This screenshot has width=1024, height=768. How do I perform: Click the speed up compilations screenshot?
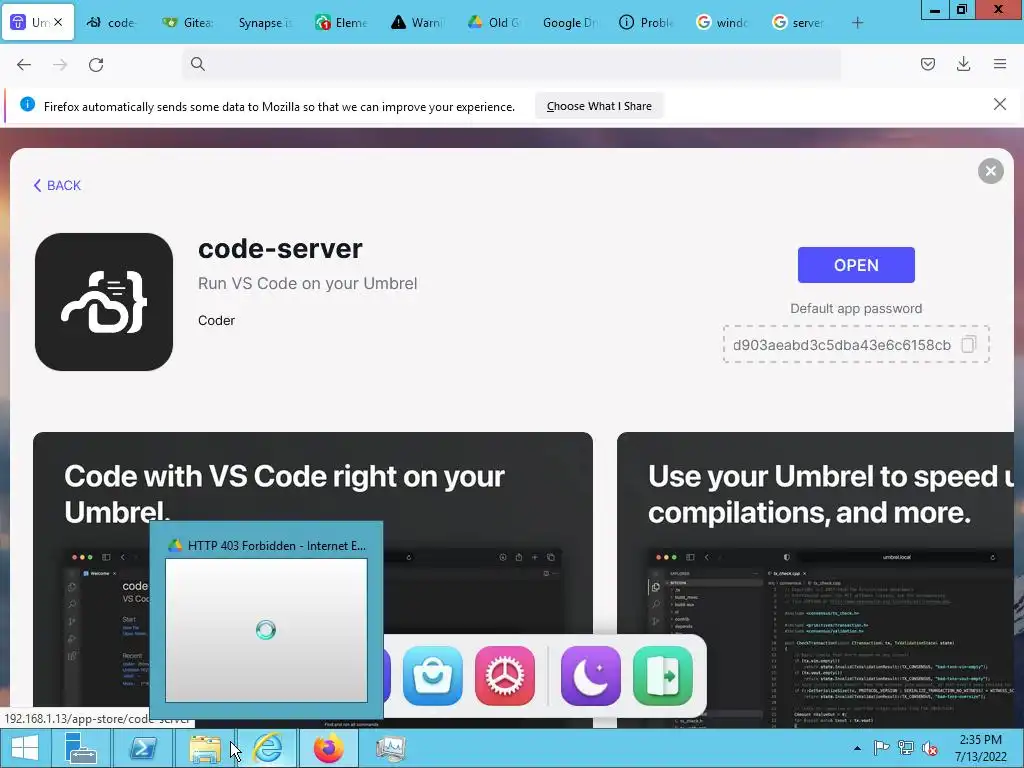tap(815, 580)
